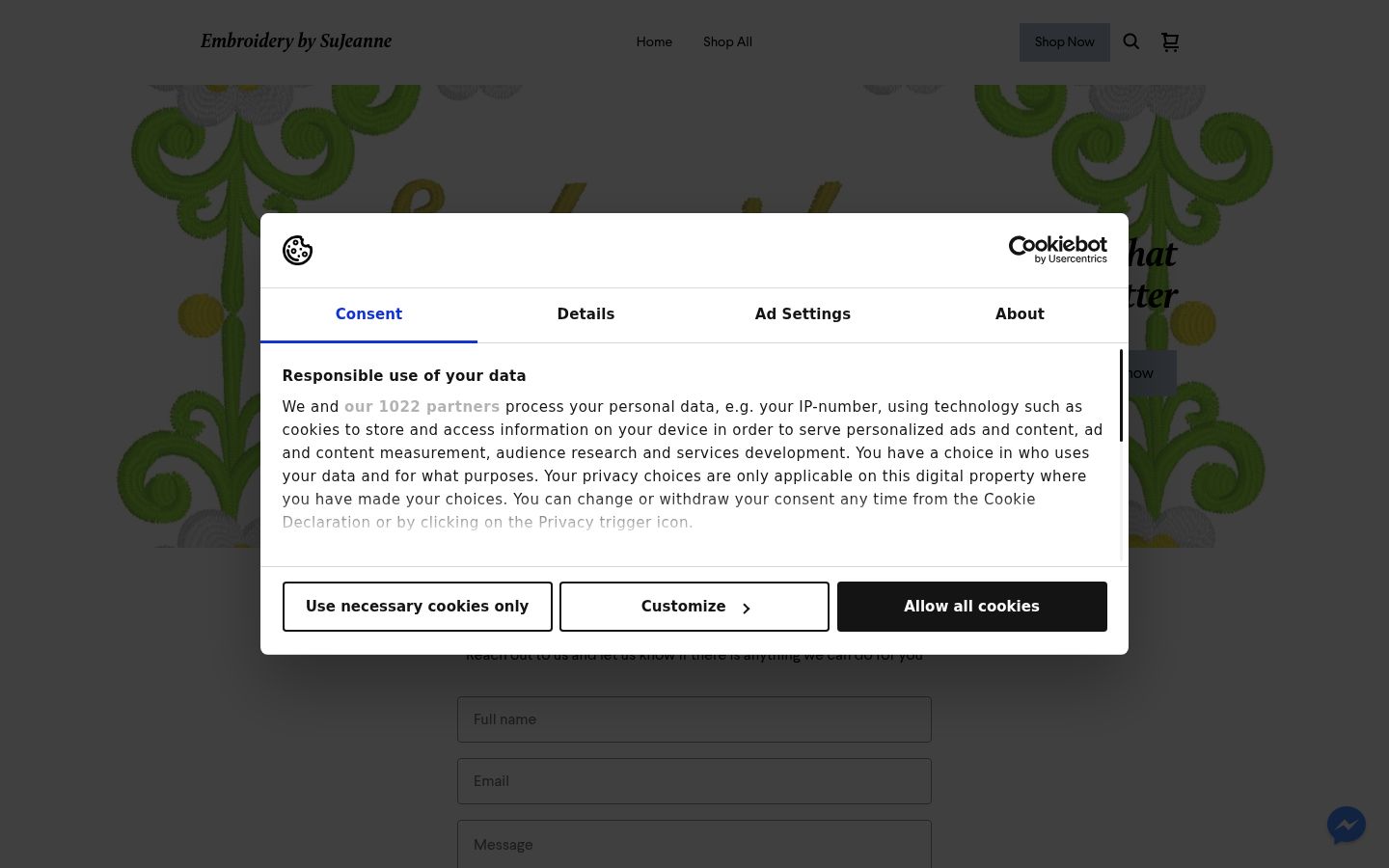Switch to the Details tab
This screenshot has height=868, width=1389.
click(x=586, y=314)
